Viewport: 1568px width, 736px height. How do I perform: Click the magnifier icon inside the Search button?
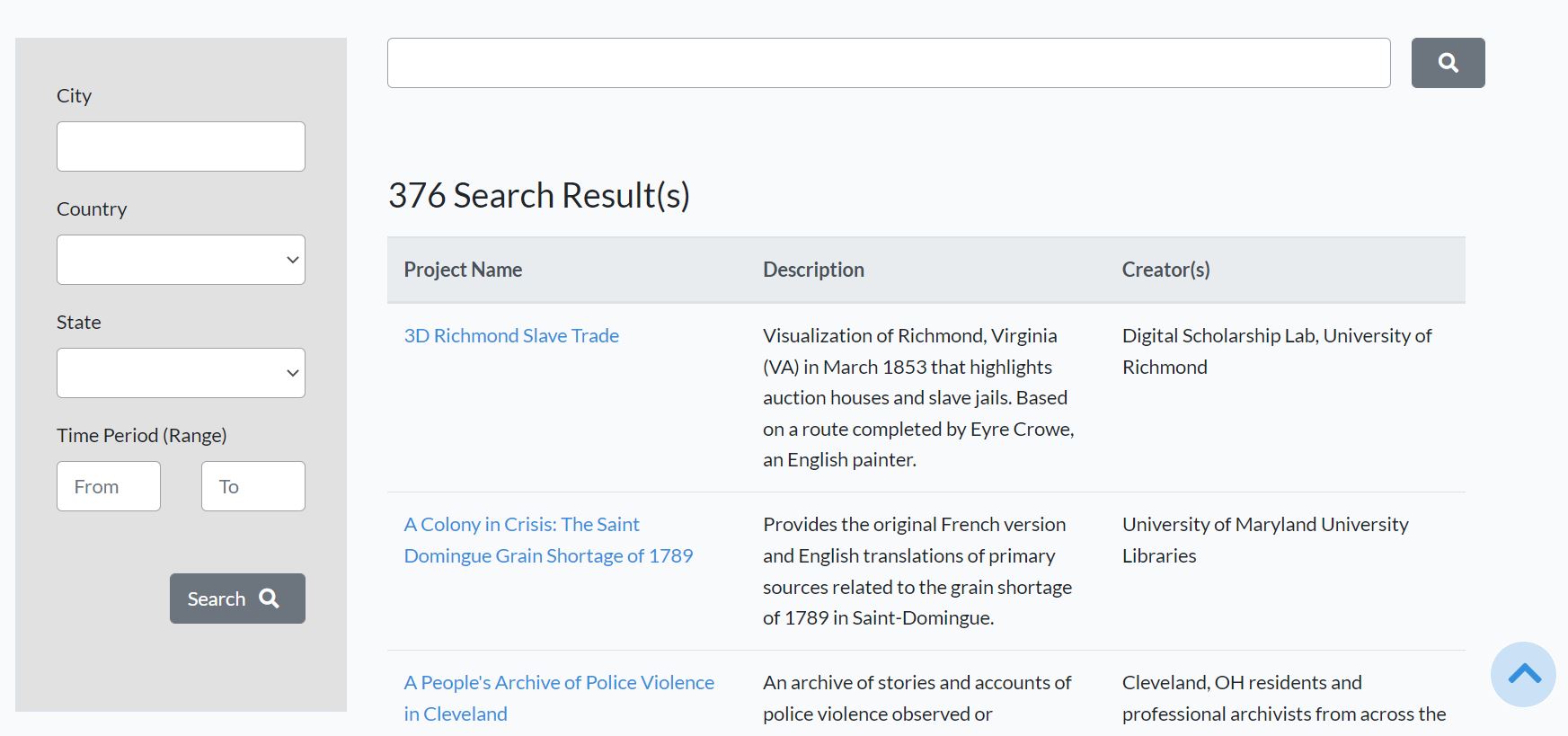click(x=269, y=598)
